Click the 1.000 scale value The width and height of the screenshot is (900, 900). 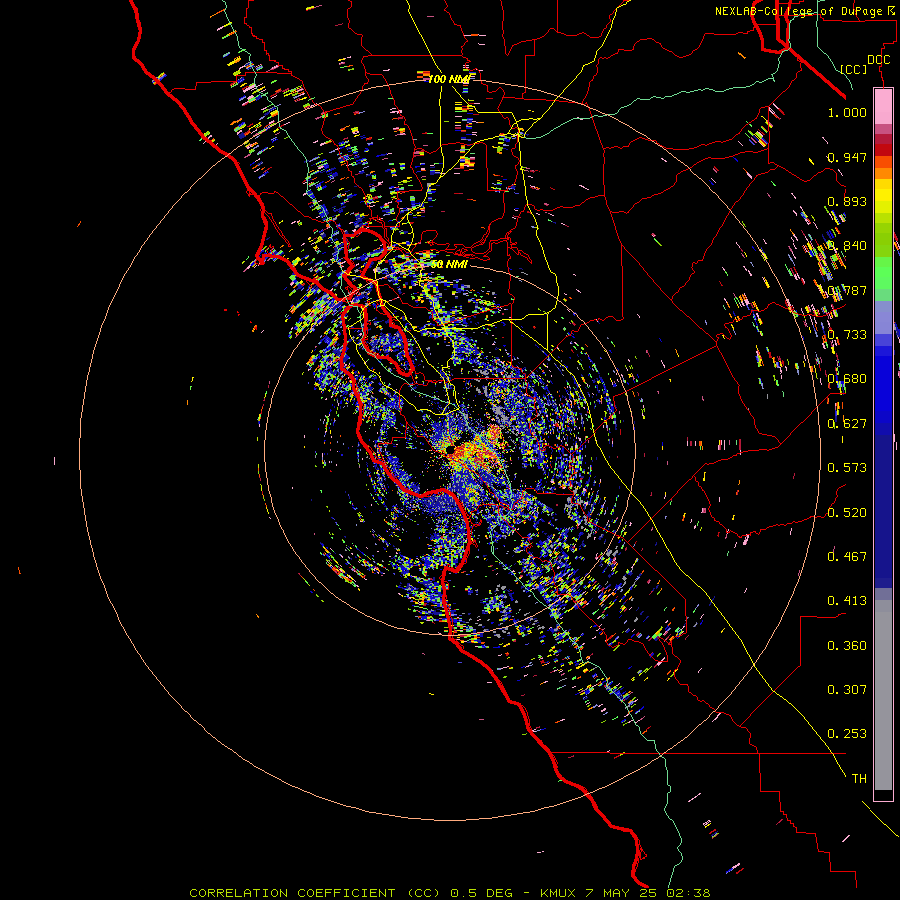847,112
